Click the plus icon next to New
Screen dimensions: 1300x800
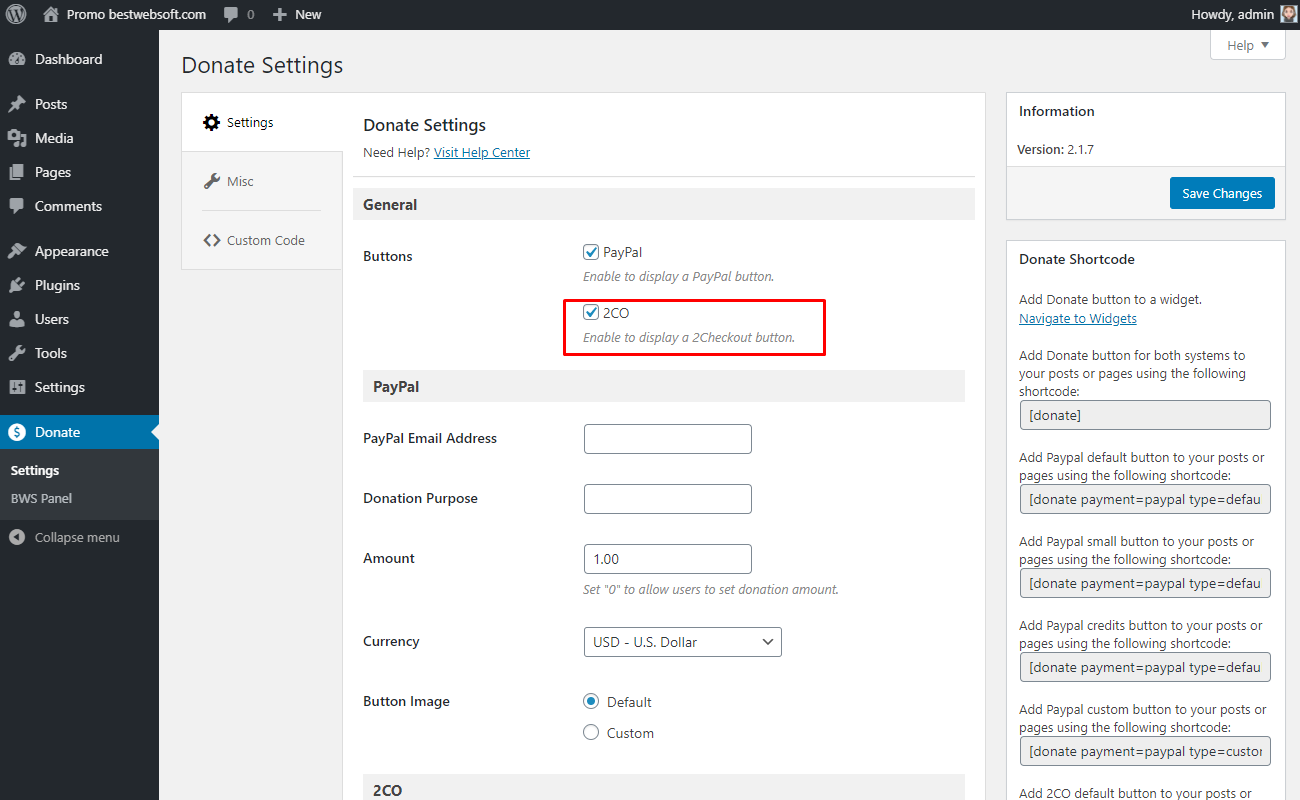pos(280,15)
